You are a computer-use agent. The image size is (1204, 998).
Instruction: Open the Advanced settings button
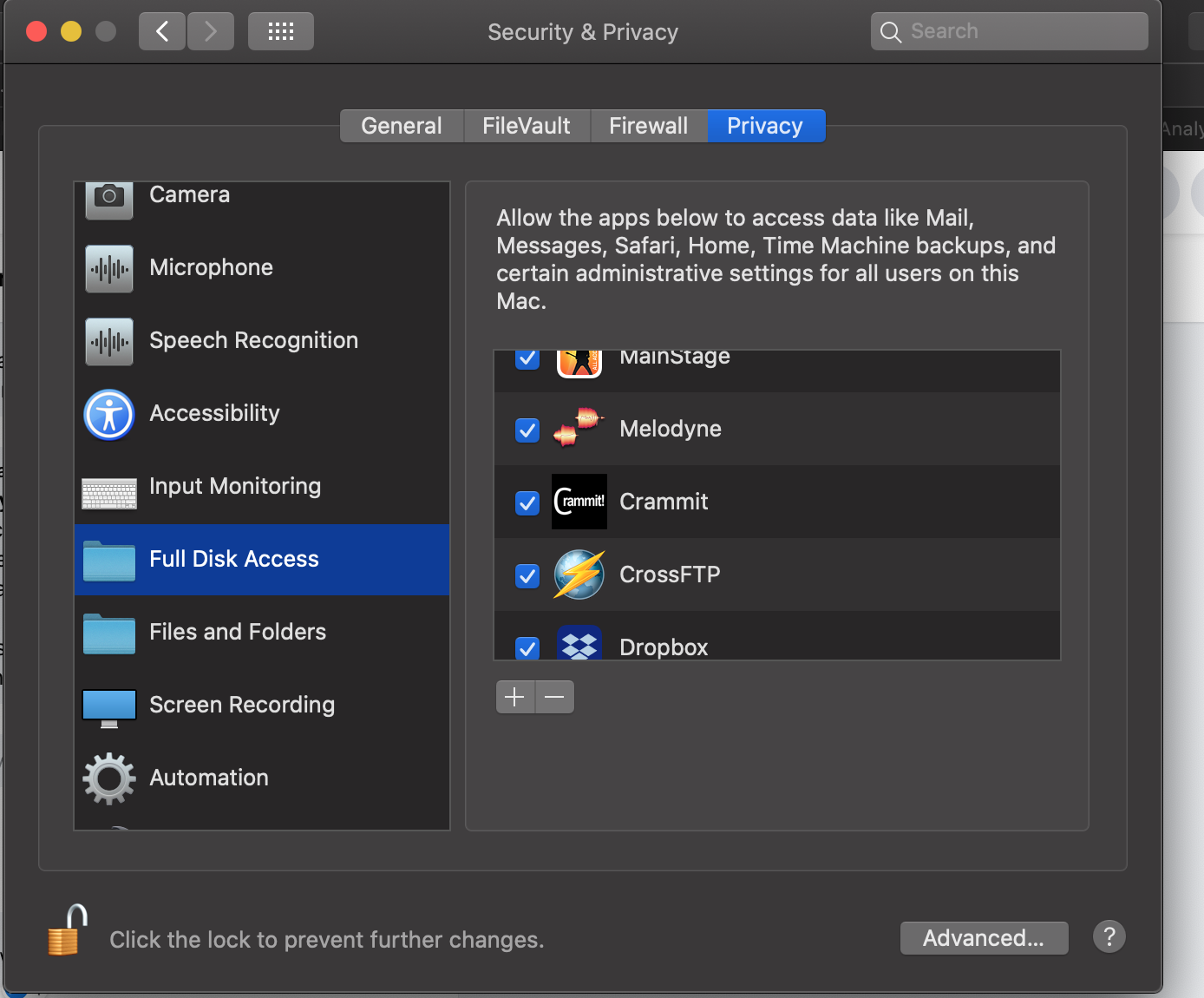984,938
